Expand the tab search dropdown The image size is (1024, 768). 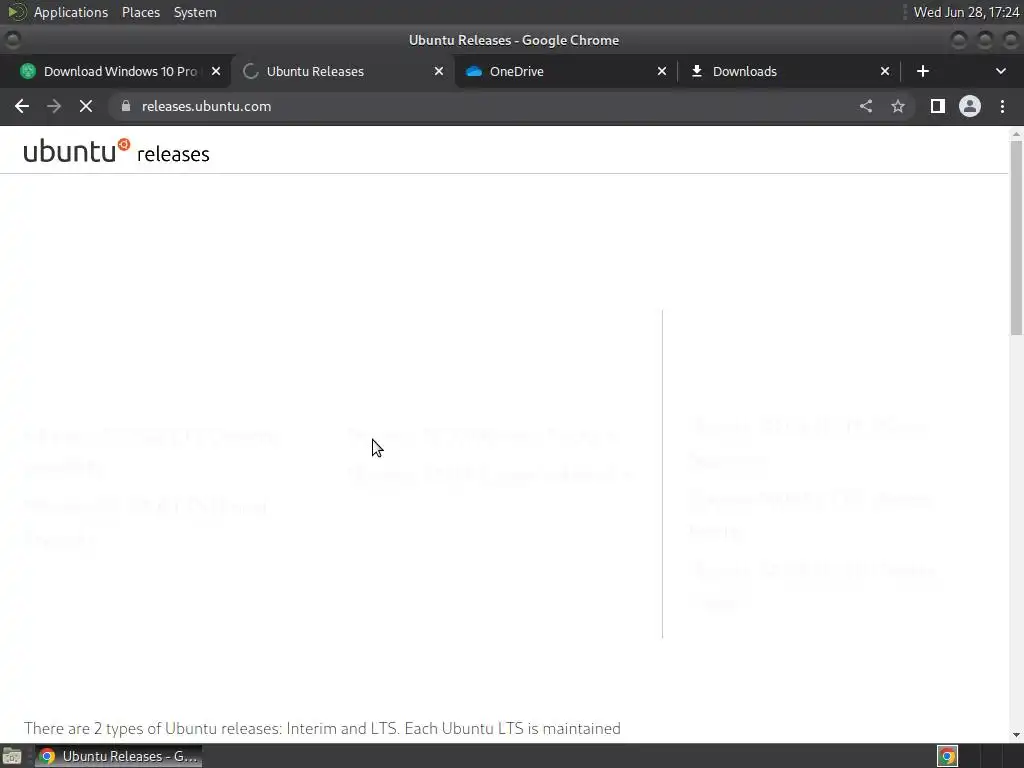pyautogui.click(x=1000, y=71)
